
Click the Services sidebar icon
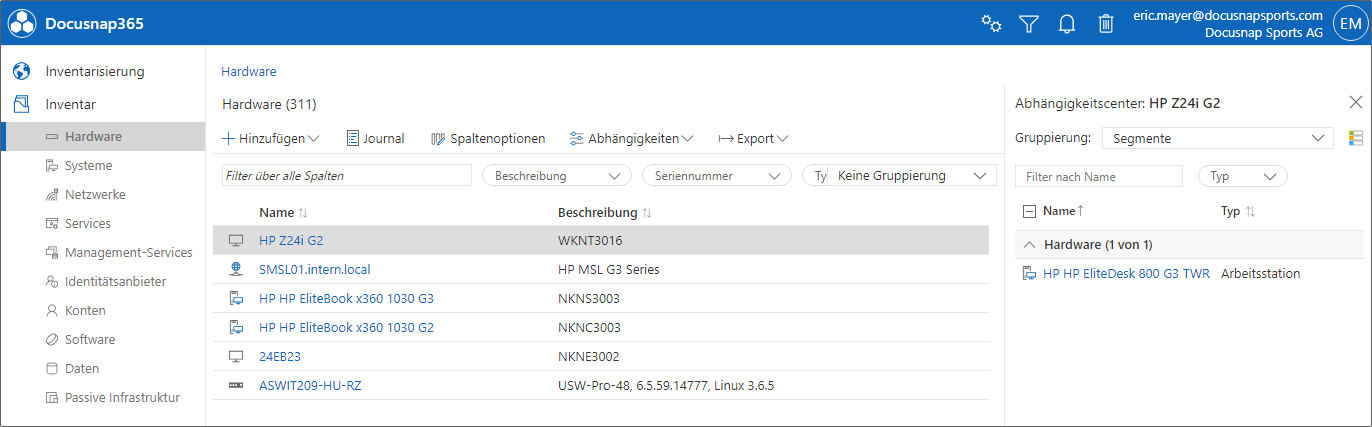click(52, 224)
